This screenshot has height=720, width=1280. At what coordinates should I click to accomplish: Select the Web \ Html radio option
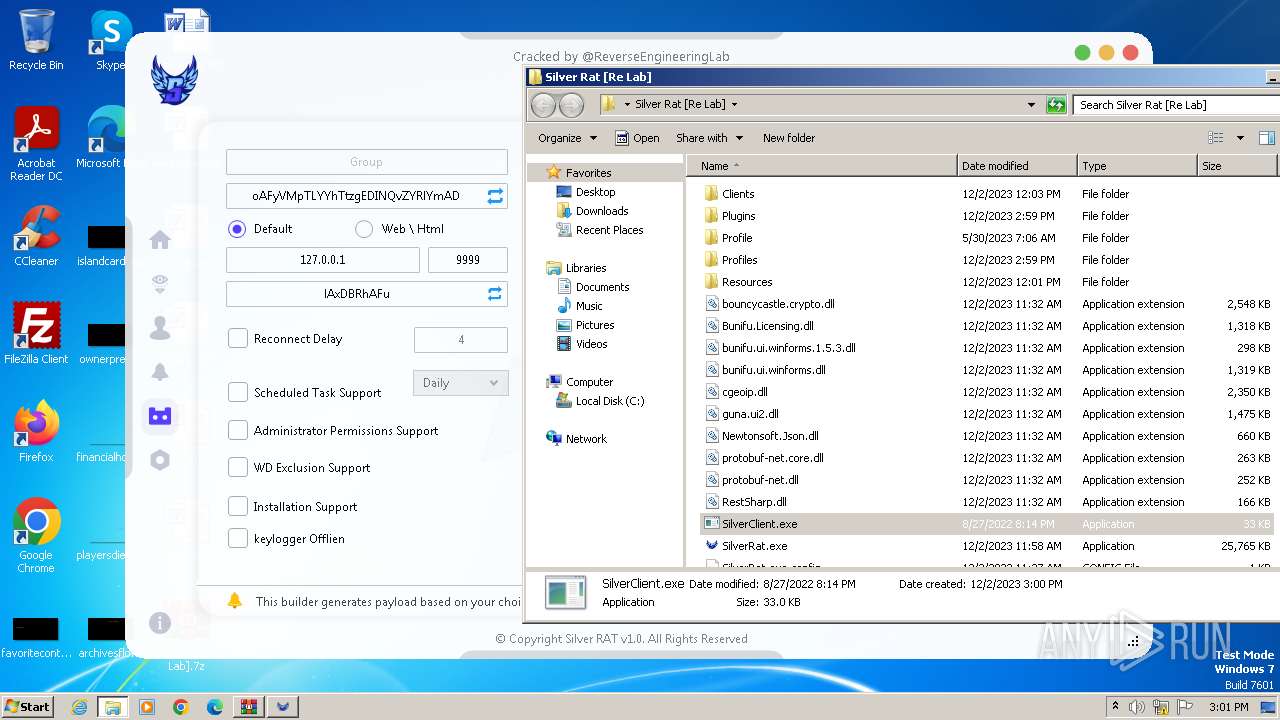(x=363, y=229)
